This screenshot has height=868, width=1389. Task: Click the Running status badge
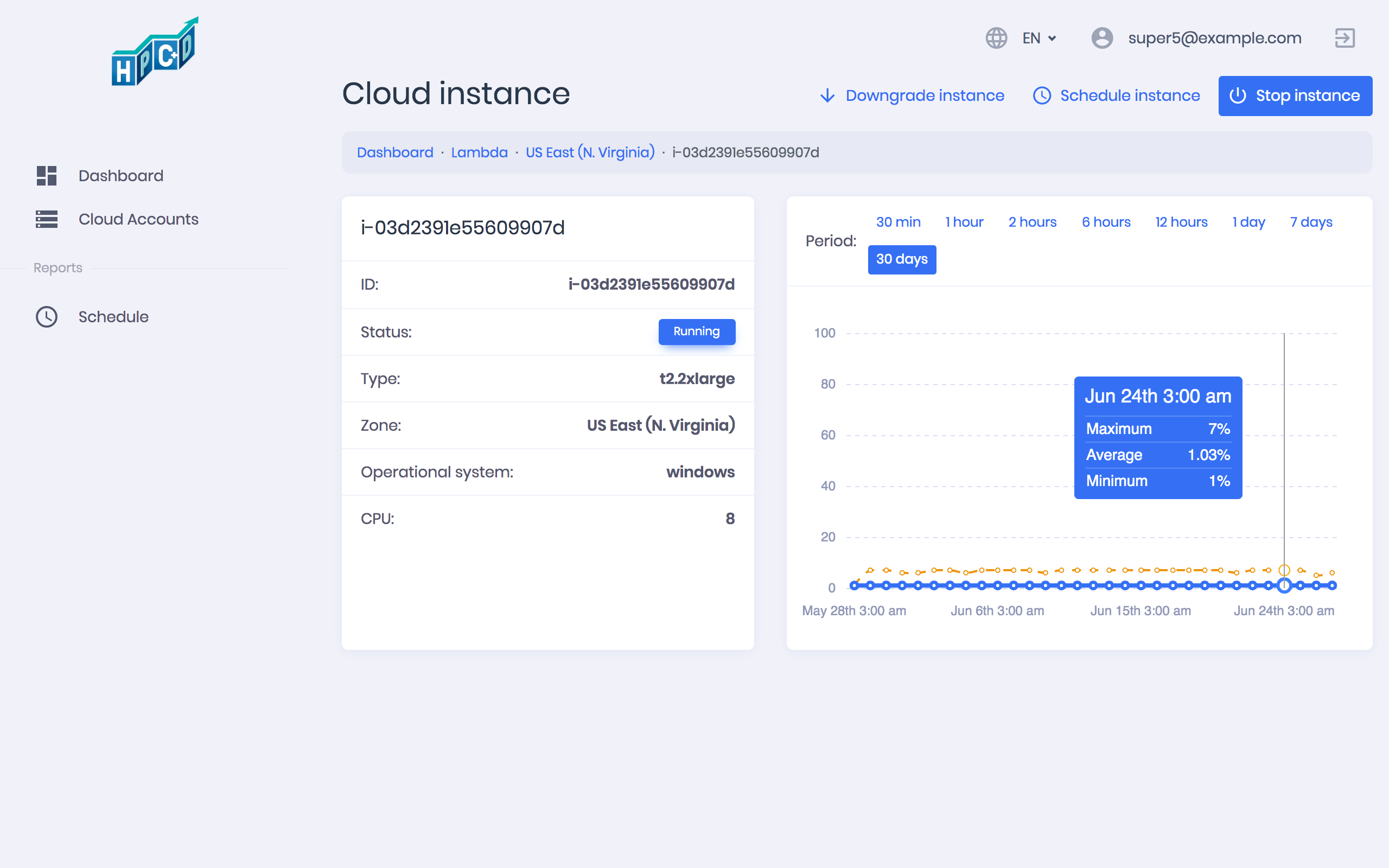point(696,332)
